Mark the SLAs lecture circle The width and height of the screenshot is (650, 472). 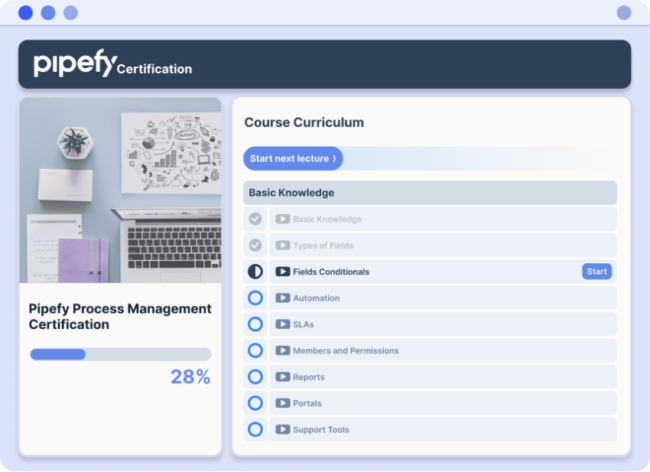255,324
